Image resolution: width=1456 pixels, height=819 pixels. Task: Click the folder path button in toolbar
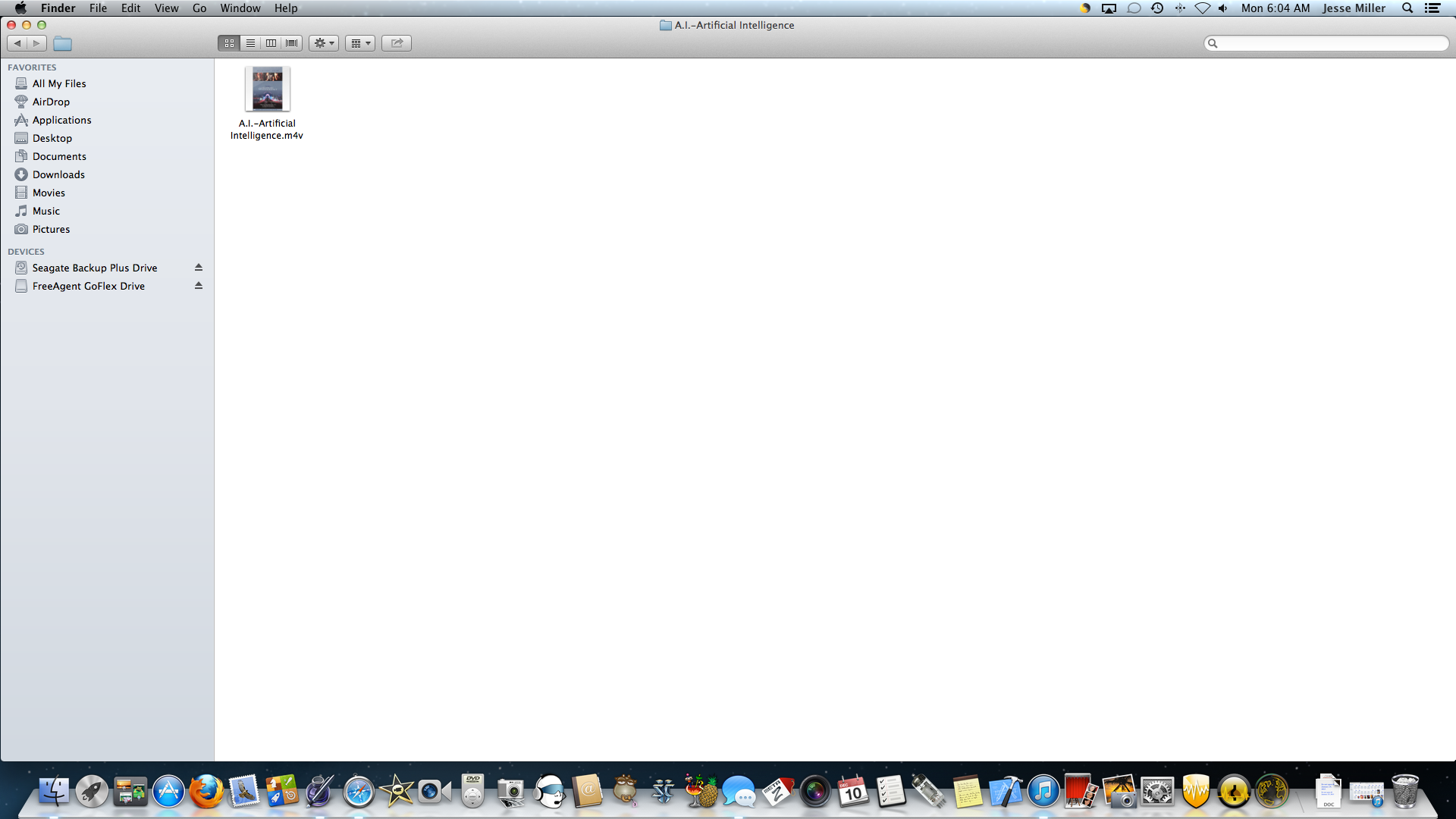pos(63,44)
